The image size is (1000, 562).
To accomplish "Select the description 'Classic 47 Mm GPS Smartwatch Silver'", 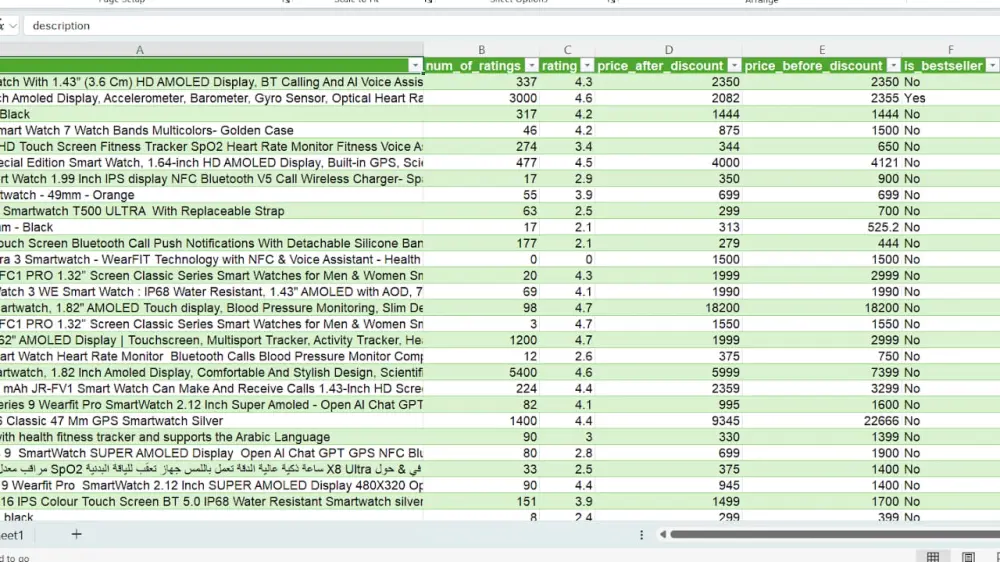I will pos(211,421).
